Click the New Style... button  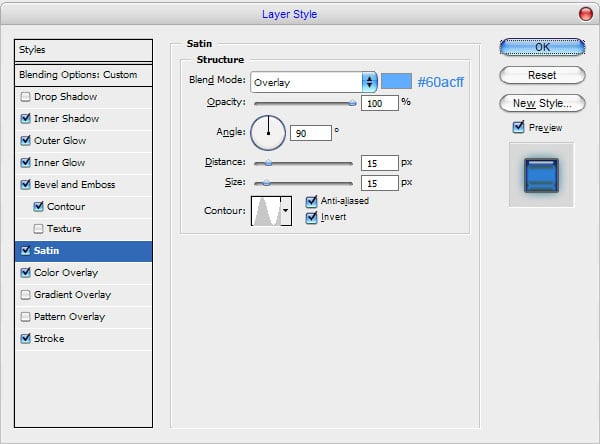click(x=541, y=103)
